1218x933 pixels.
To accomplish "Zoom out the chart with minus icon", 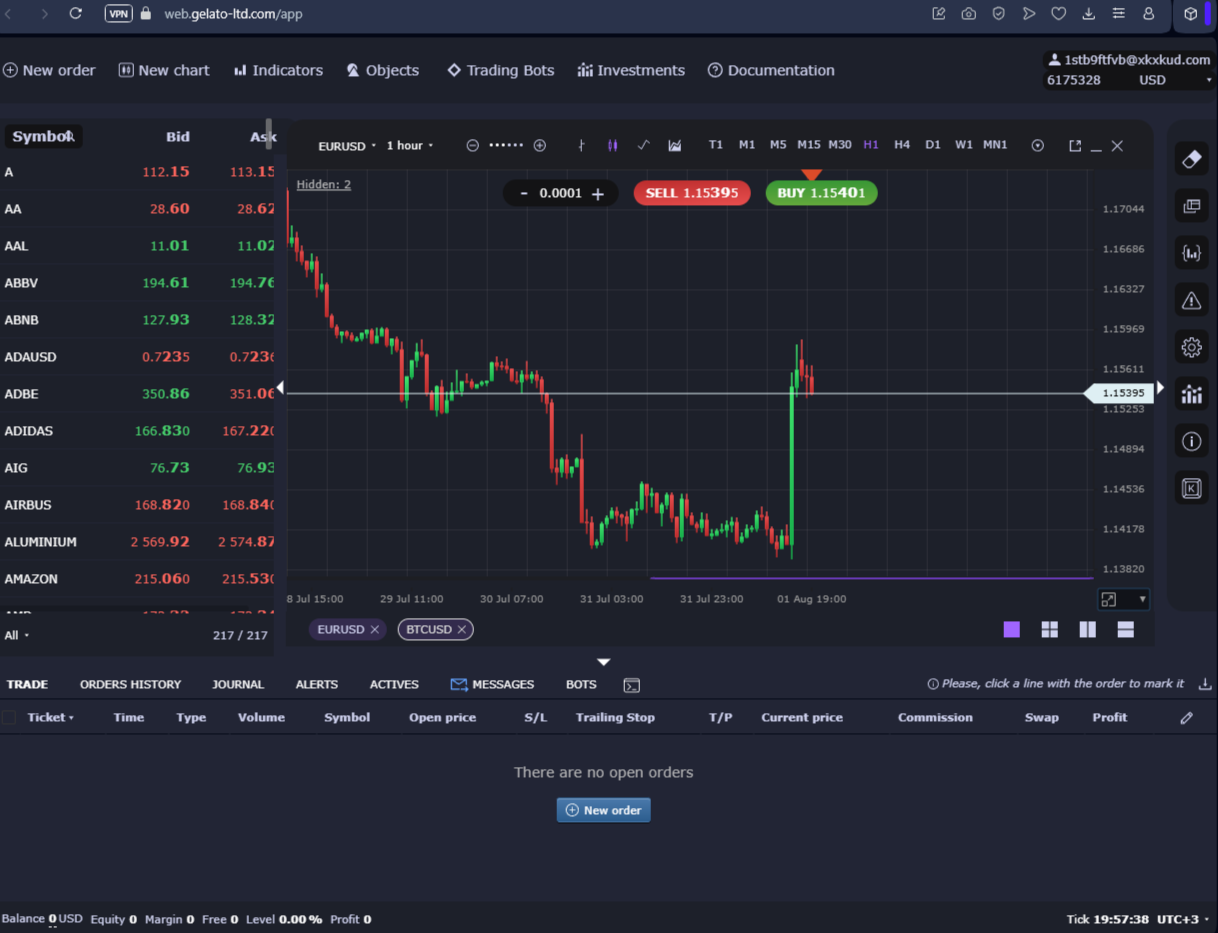I will (x=473, y=146).
